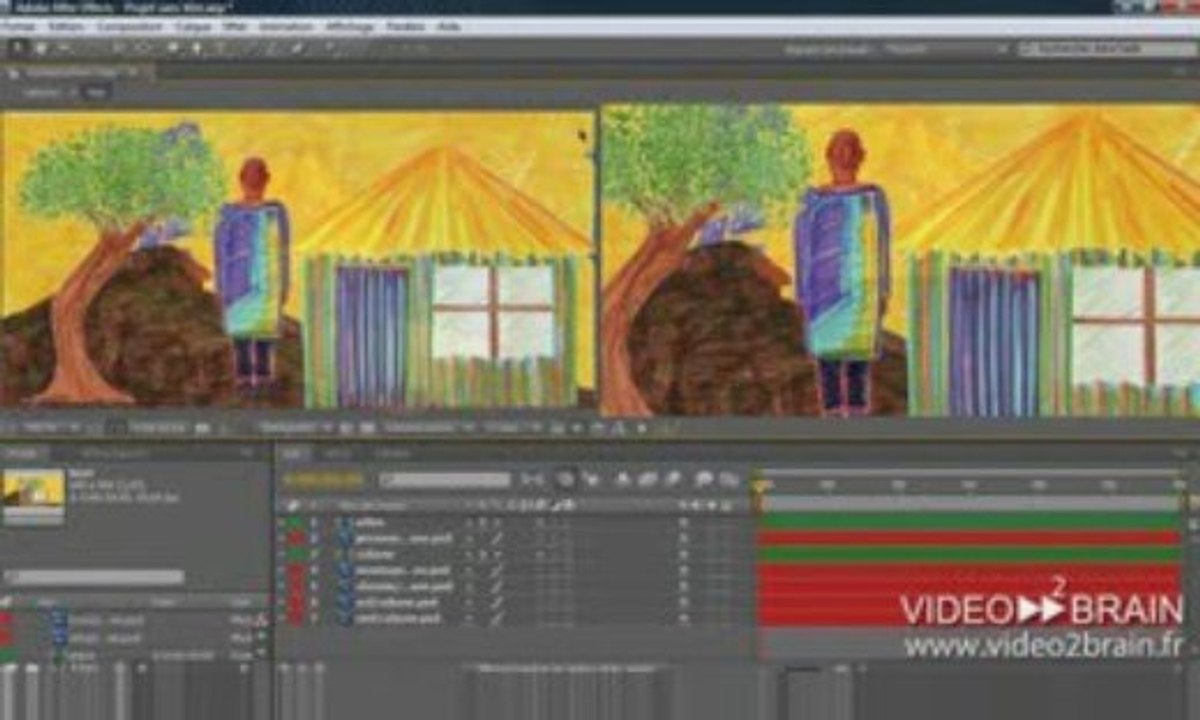
Task: Enable frame blending for composition
Action: tap(648, 480)
